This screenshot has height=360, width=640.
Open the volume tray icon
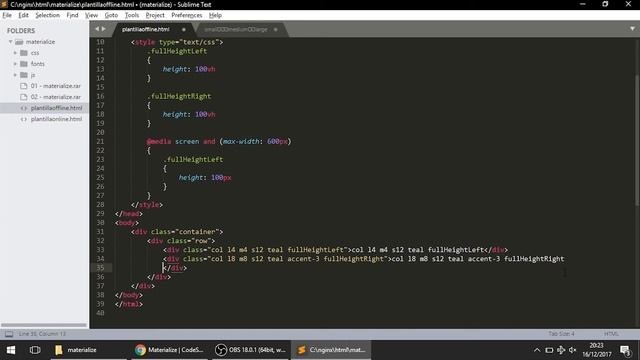(573, 350)
